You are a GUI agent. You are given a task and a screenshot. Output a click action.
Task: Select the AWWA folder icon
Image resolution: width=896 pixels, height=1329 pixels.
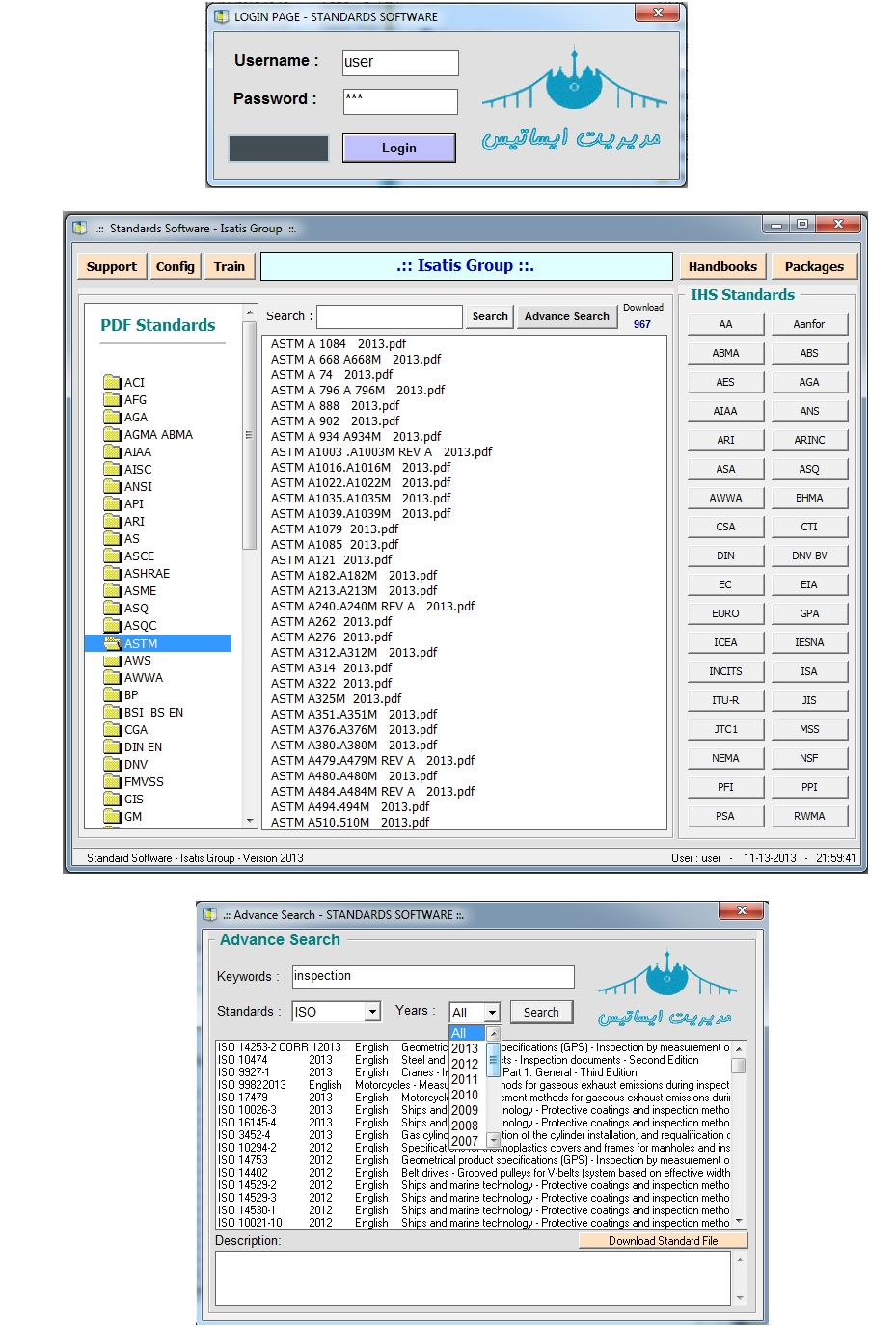(112, 678)
